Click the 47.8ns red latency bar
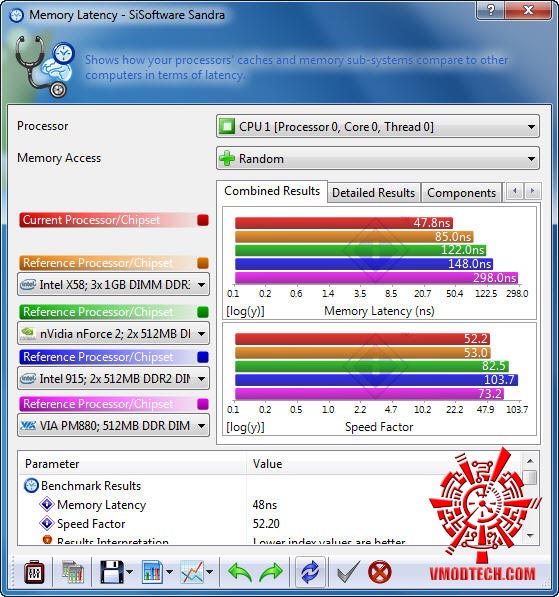Screen dimensions: 559x597 [344, 223]
